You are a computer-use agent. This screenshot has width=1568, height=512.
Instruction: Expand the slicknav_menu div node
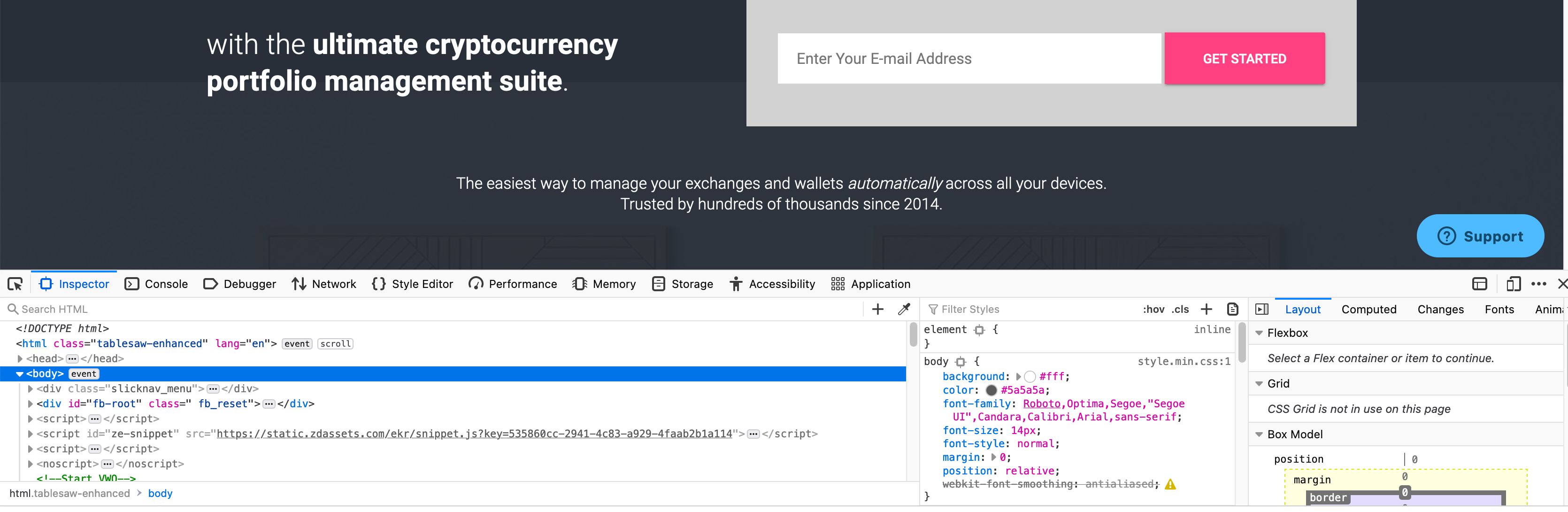[30, 389]
